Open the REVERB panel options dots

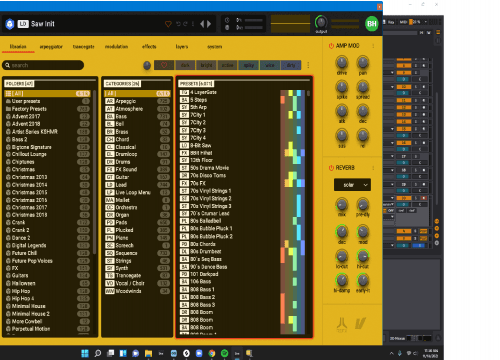[x=373, y=168]
